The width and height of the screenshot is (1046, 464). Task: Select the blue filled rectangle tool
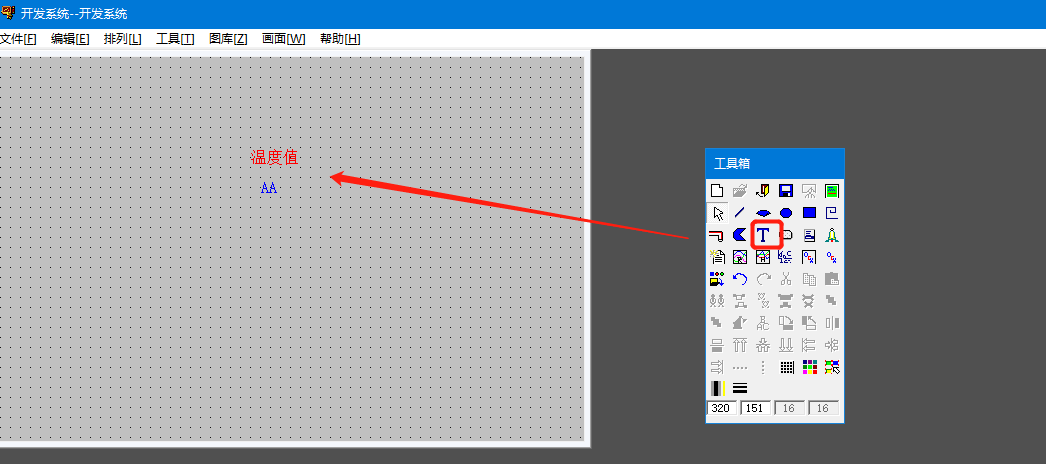point(809,213)
